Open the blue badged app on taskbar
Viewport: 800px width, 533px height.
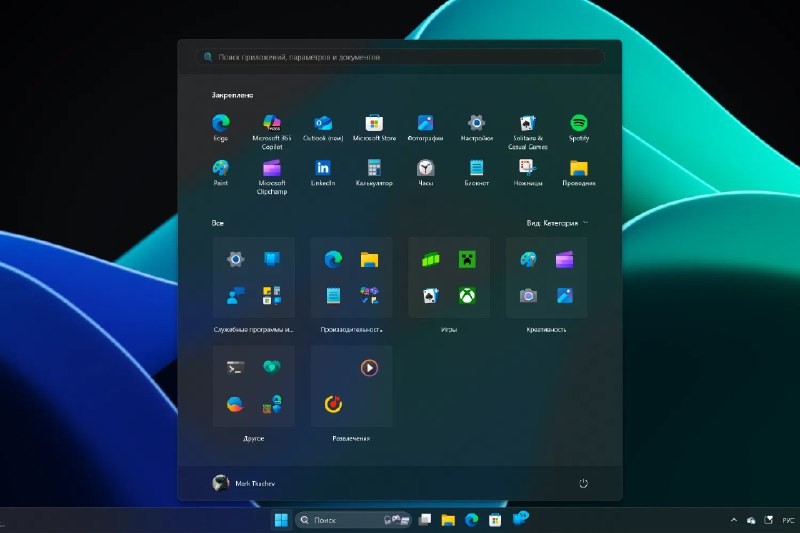[520, 519]
